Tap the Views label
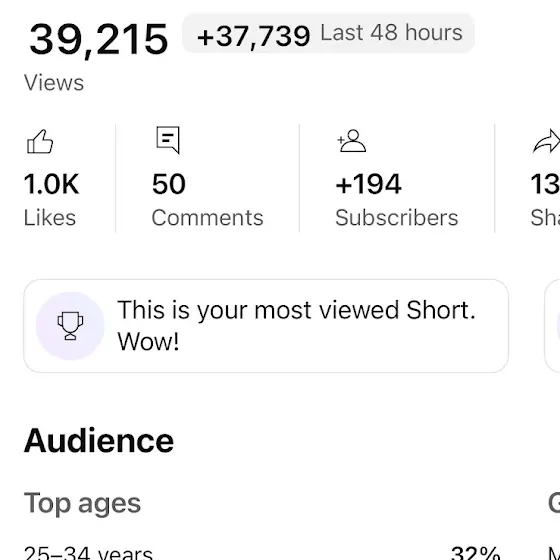560x560 pixels. [54, 82]
